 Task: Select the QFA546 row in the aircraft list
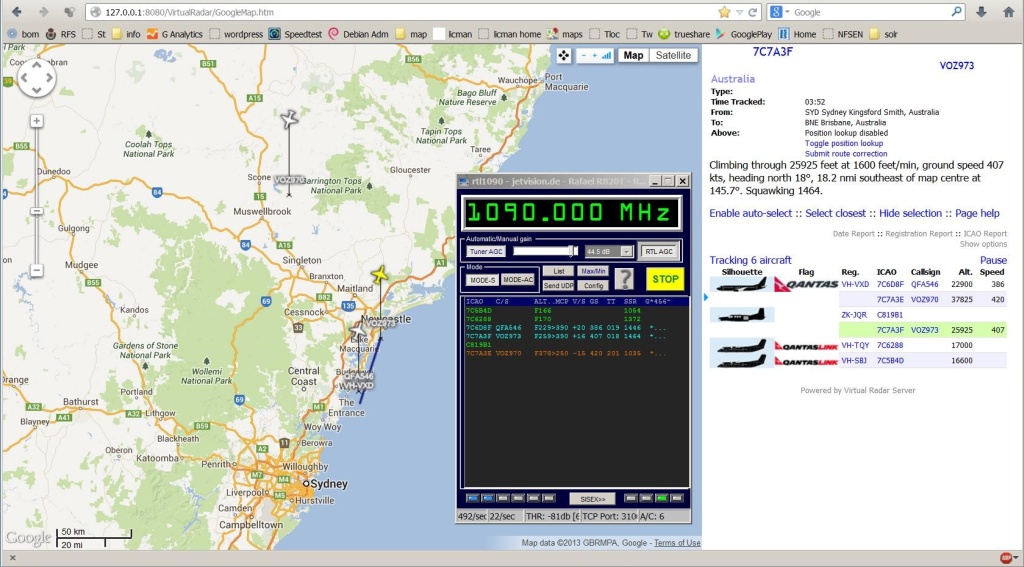858,284
